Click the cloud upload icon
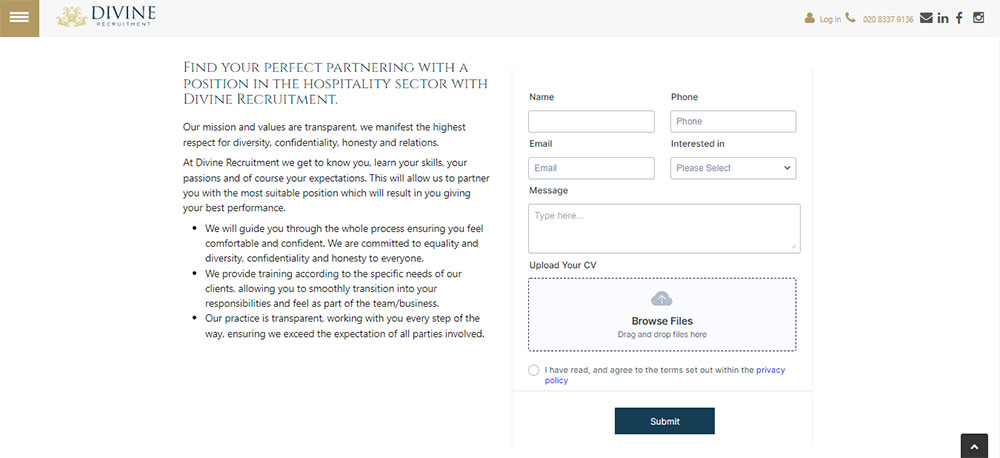The image size is (1000, 458). 661,299
